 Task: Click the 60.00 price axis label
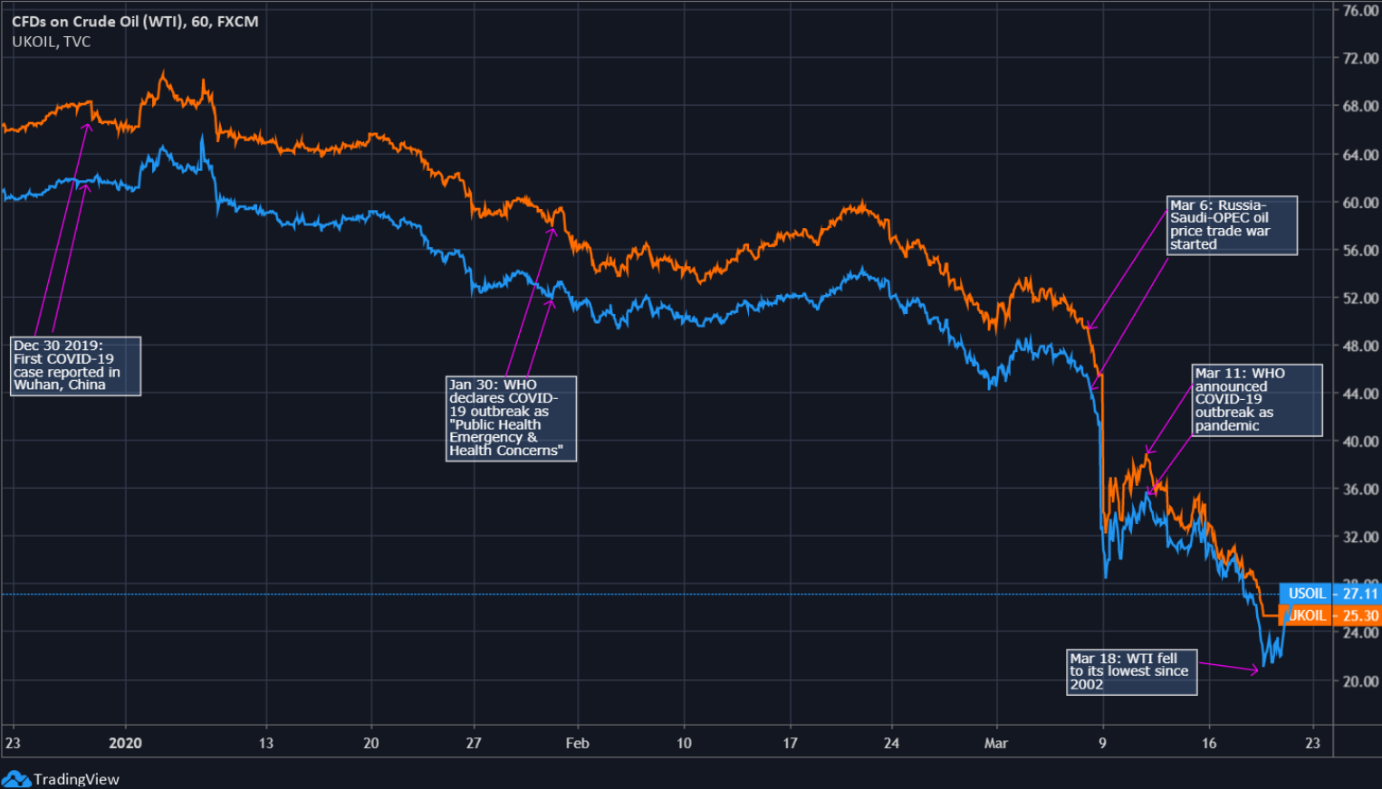(x=1360, y=202)
